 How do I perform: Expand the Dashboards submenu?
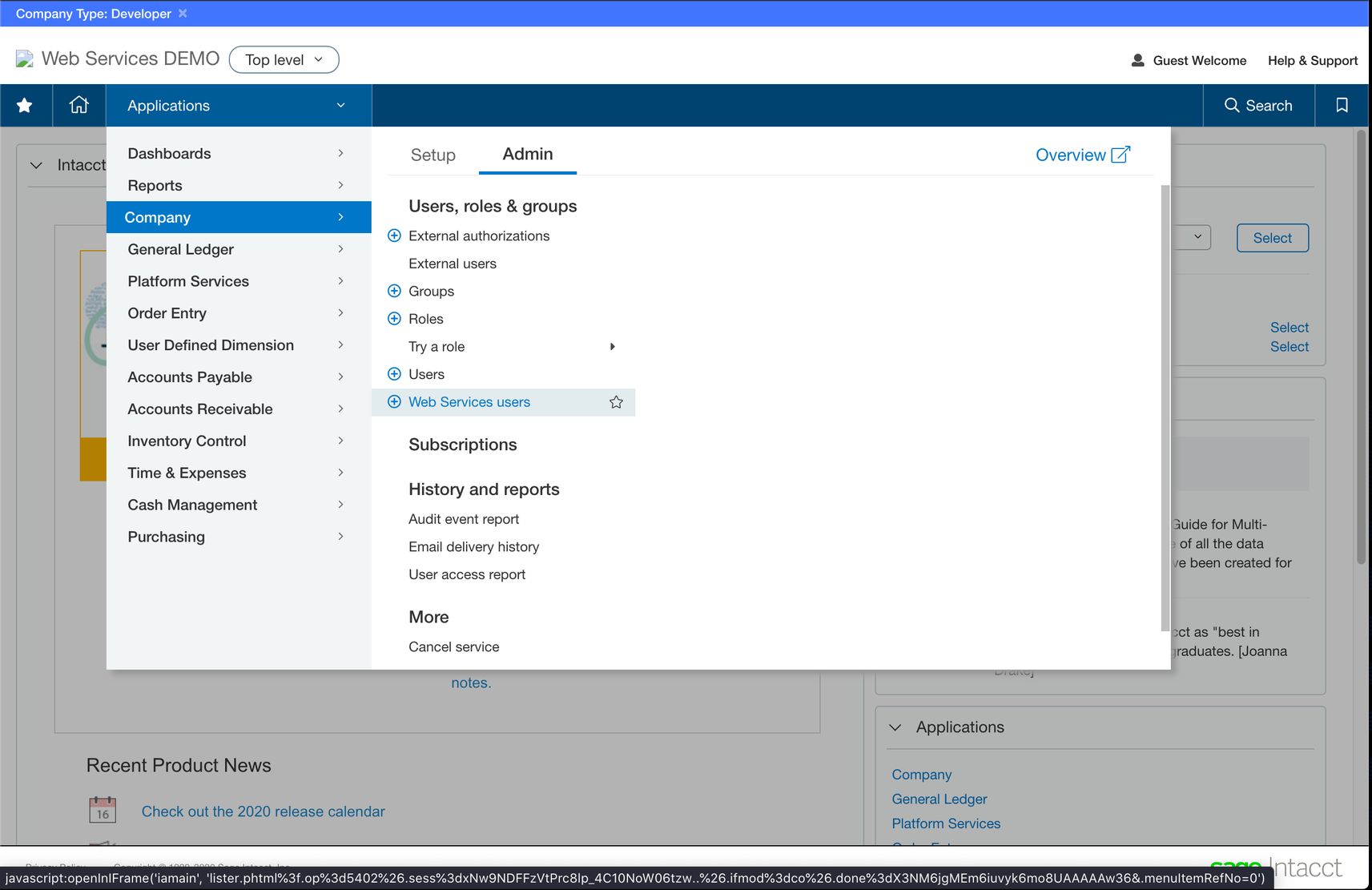[x=239, y=153]
